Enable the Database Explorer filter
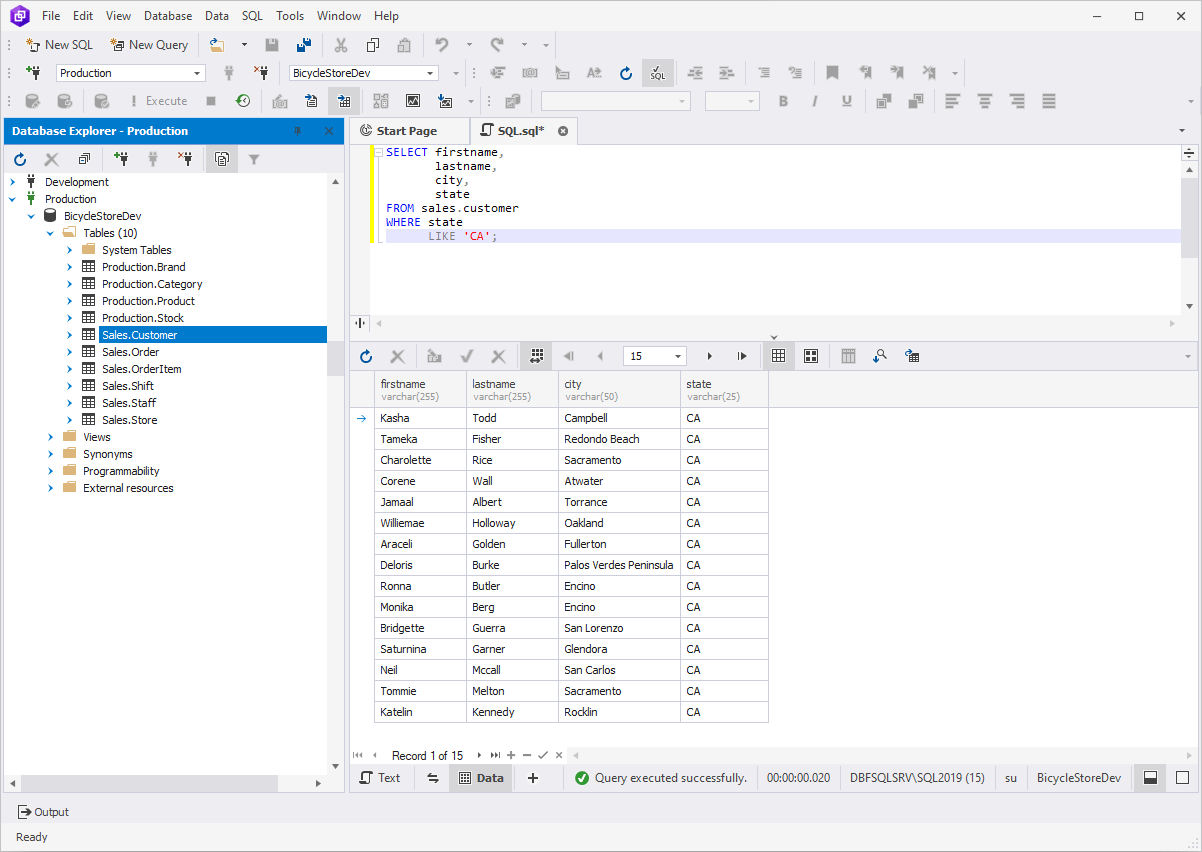 253,158
